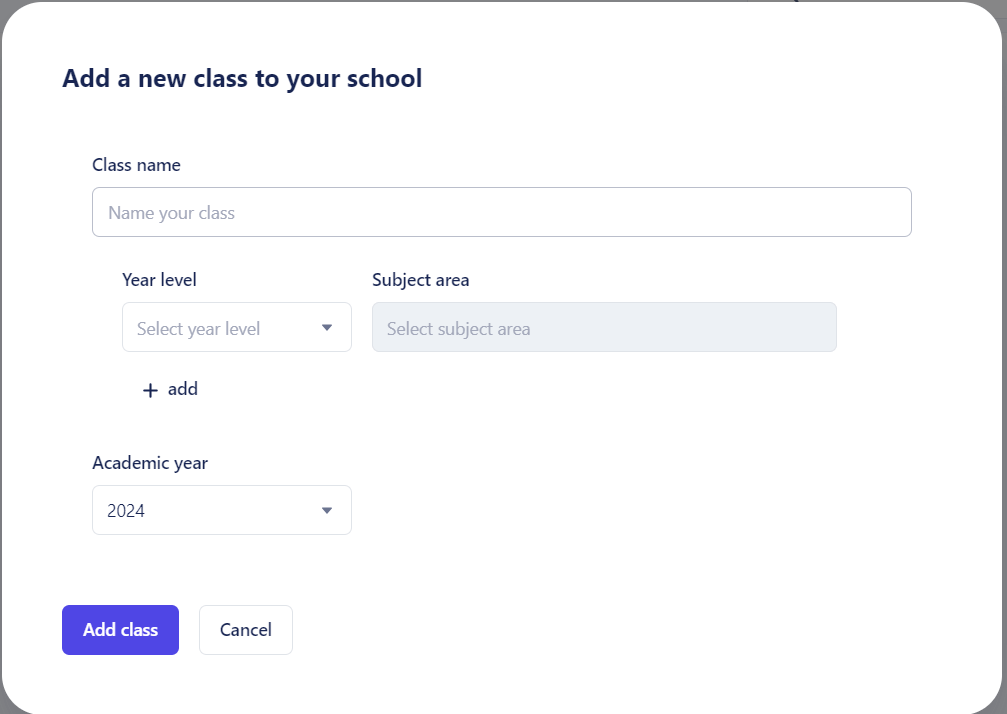Open the Select subject area field
Viewport: 1007px width, 714px height.
coord(604,327)
